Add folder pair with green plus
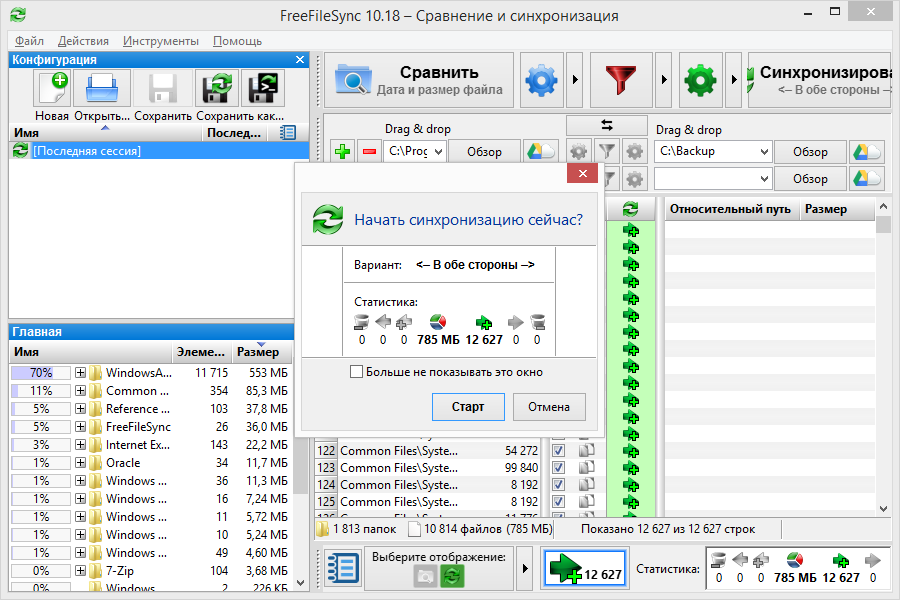 click(x=343, y=152)
